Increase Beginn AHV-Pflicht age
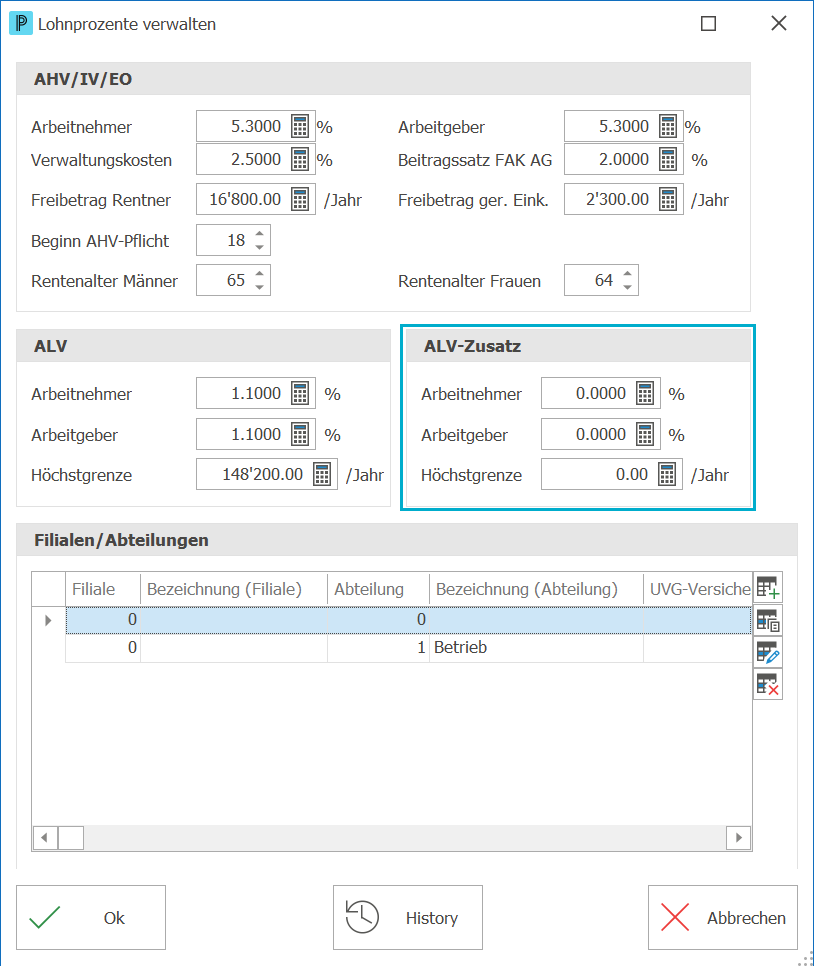The height and width of the screenshot is (966, 814). (259, 233)
